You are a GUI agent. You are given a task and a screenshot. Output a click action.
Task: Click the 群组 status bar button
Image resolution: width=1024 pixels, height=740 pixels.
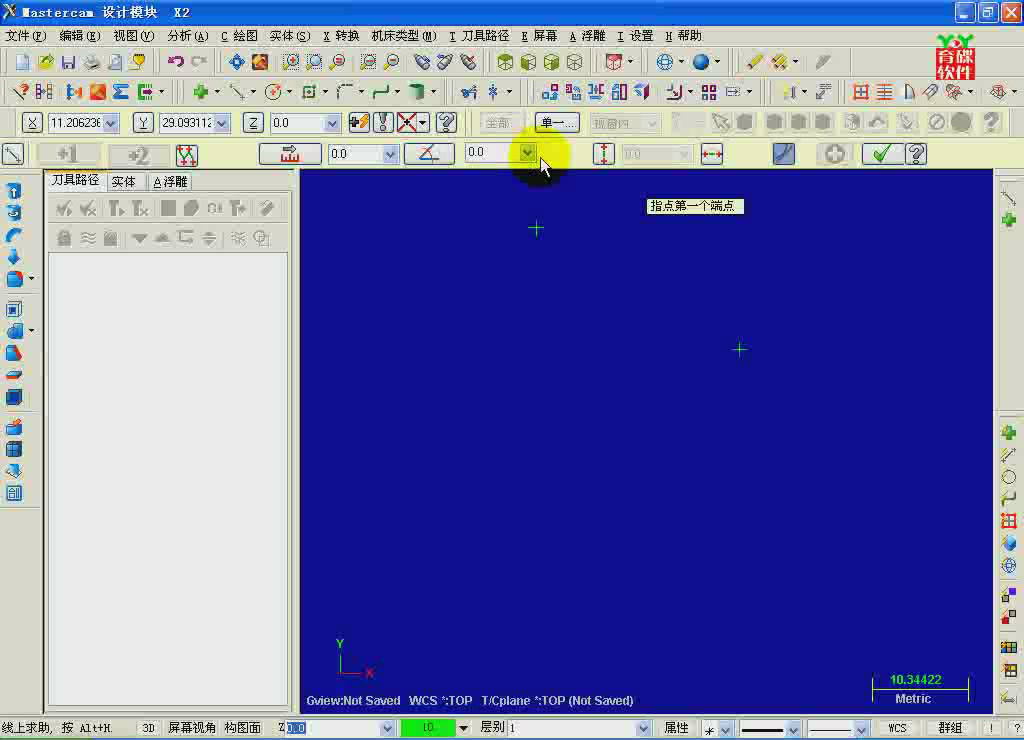(x=950, y=728)
